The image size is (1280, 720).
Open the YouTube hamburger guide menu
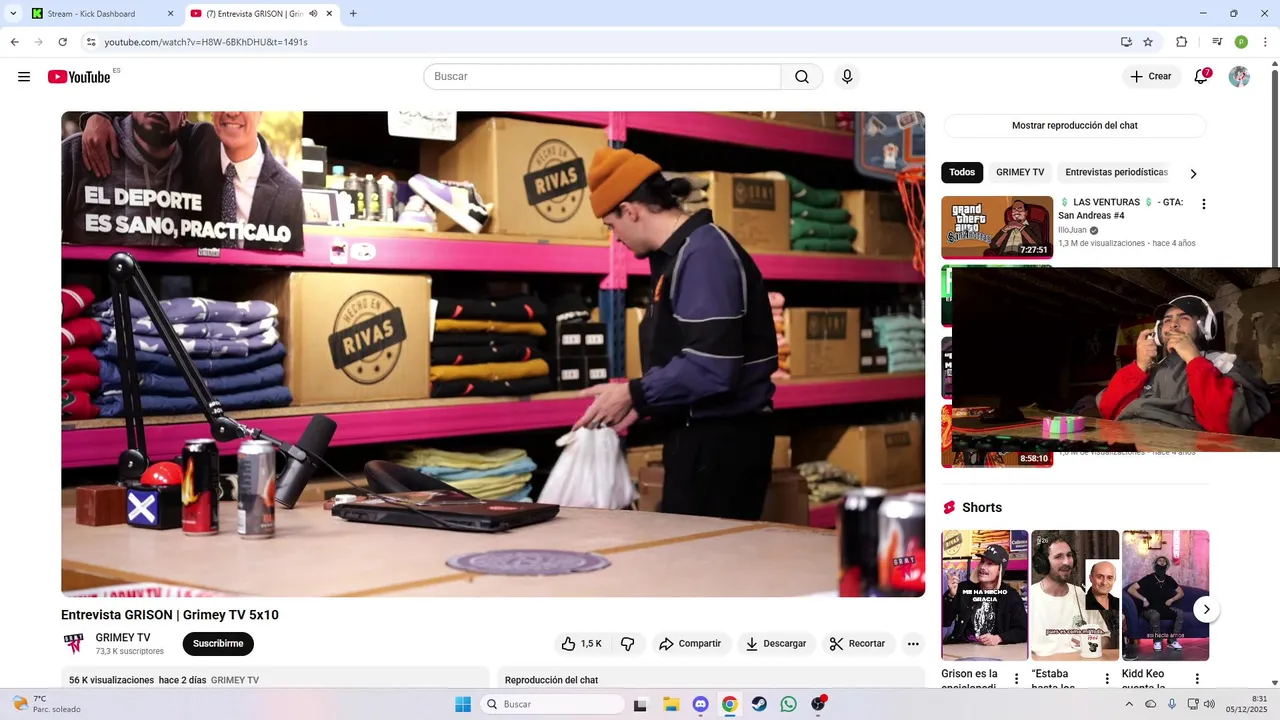[x=24, y=77]
